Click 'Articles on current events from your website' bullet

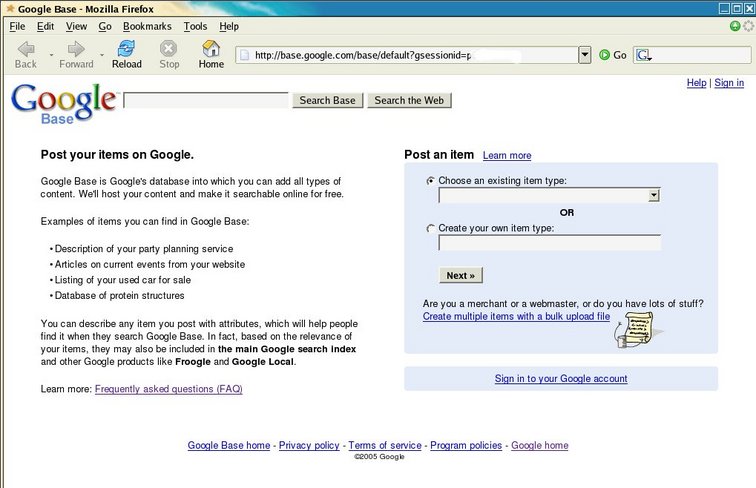click(x=149, y=264)
